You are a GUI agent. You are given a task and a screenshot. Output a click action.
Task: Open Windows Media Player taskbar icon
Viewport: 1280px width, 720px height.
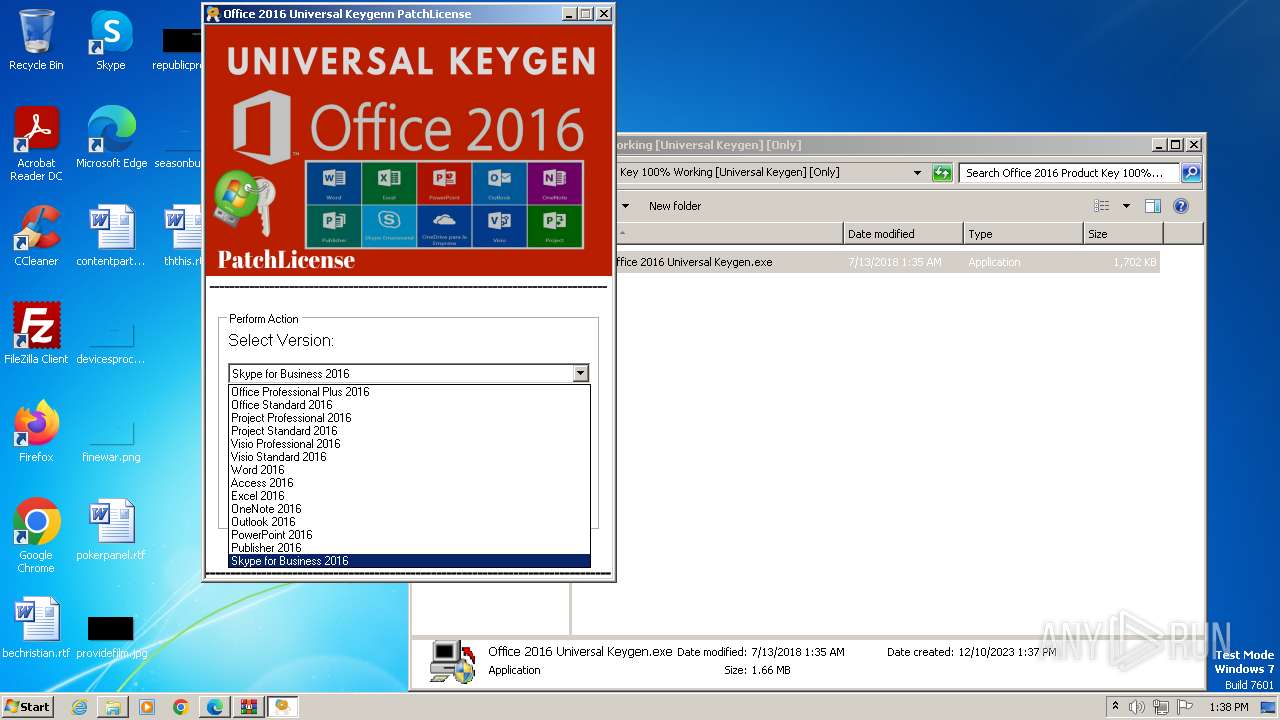(x=147, y=707)
